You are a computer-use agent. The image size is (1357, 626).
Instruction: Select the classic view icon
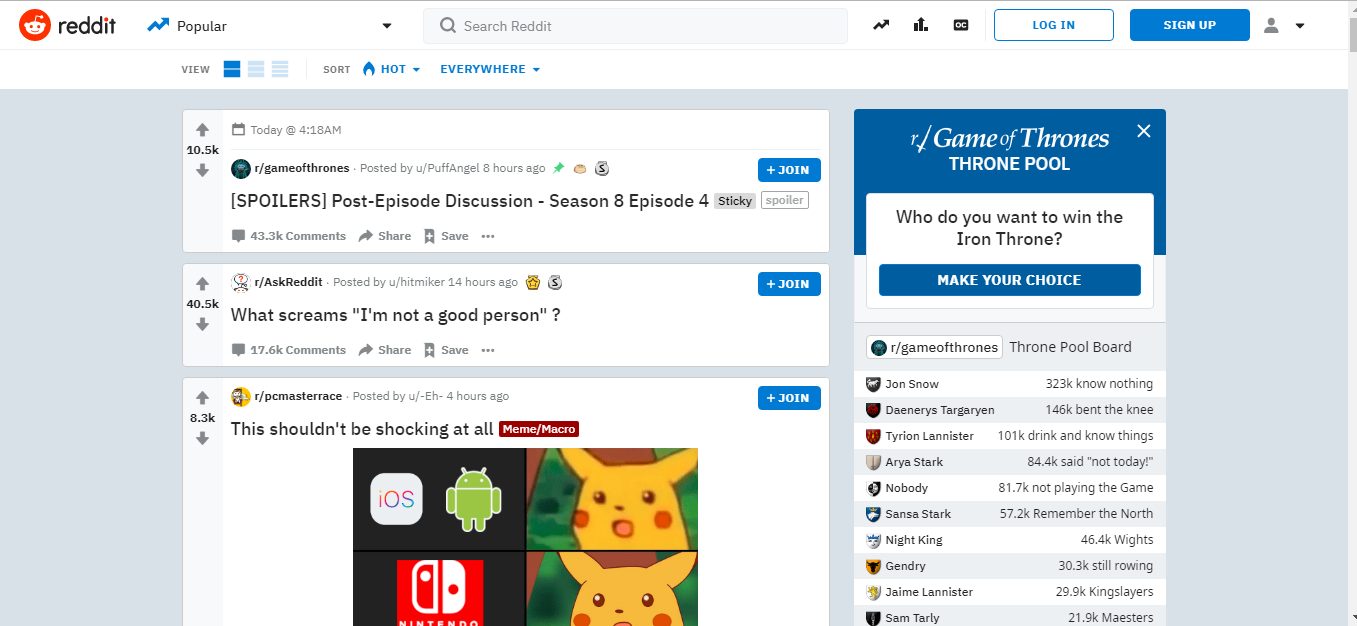pyautogui.click(x=256, y=69)
